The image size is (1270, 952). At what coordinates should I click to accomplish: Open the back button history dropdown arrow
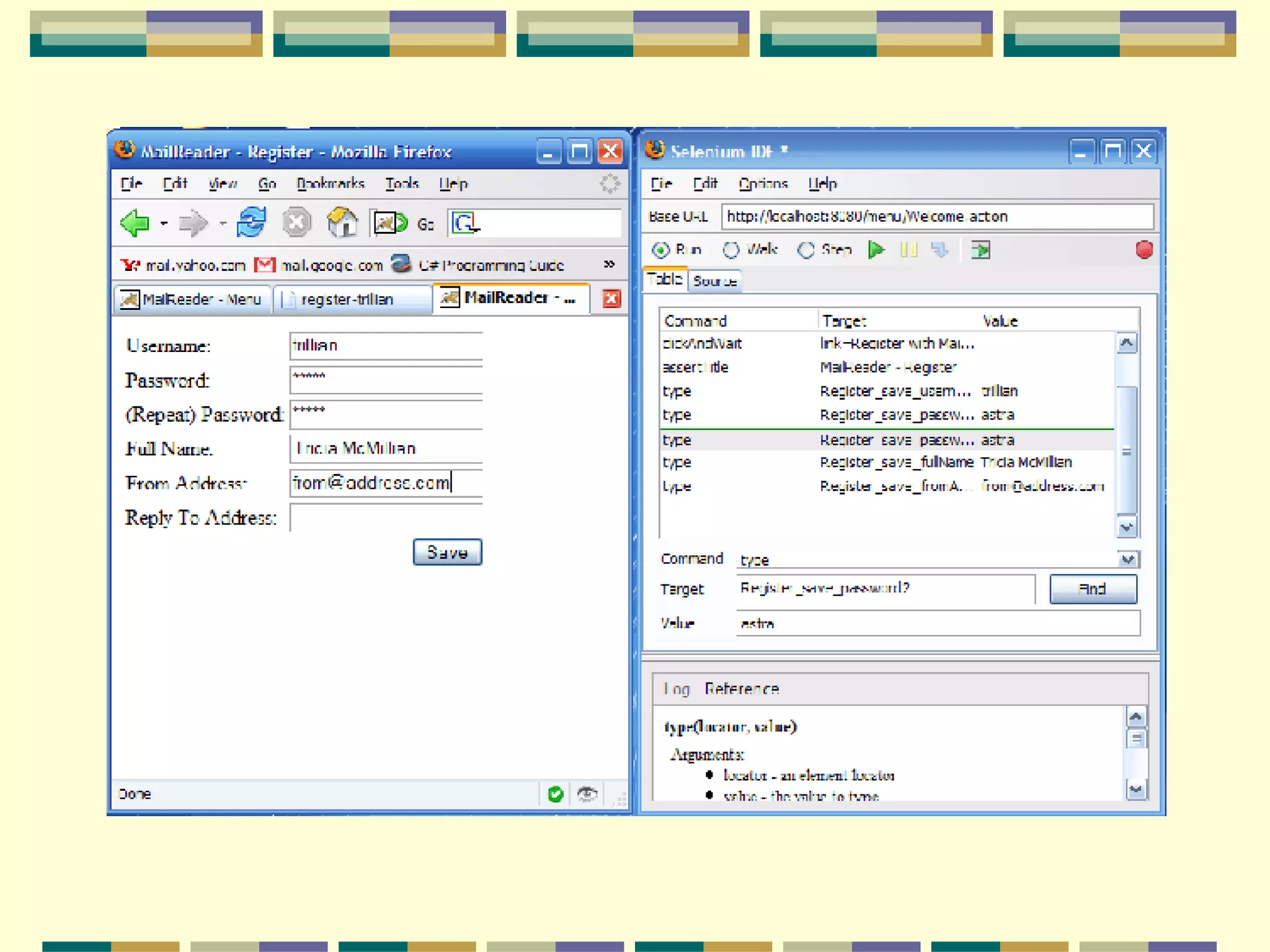pyautogui.click(x=164, y=223)
